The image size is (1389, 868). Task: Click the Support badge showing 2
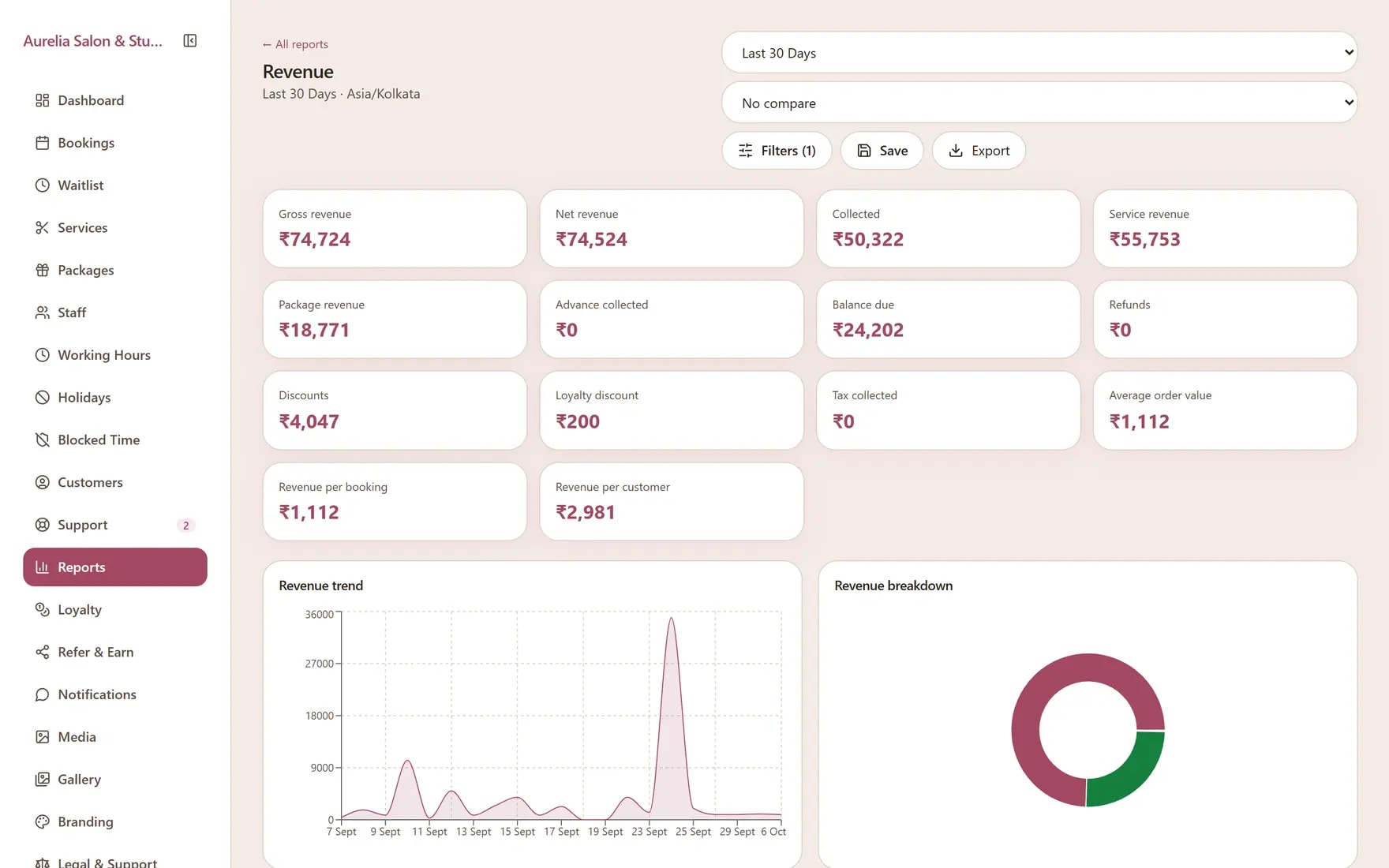tap(186, 526)
